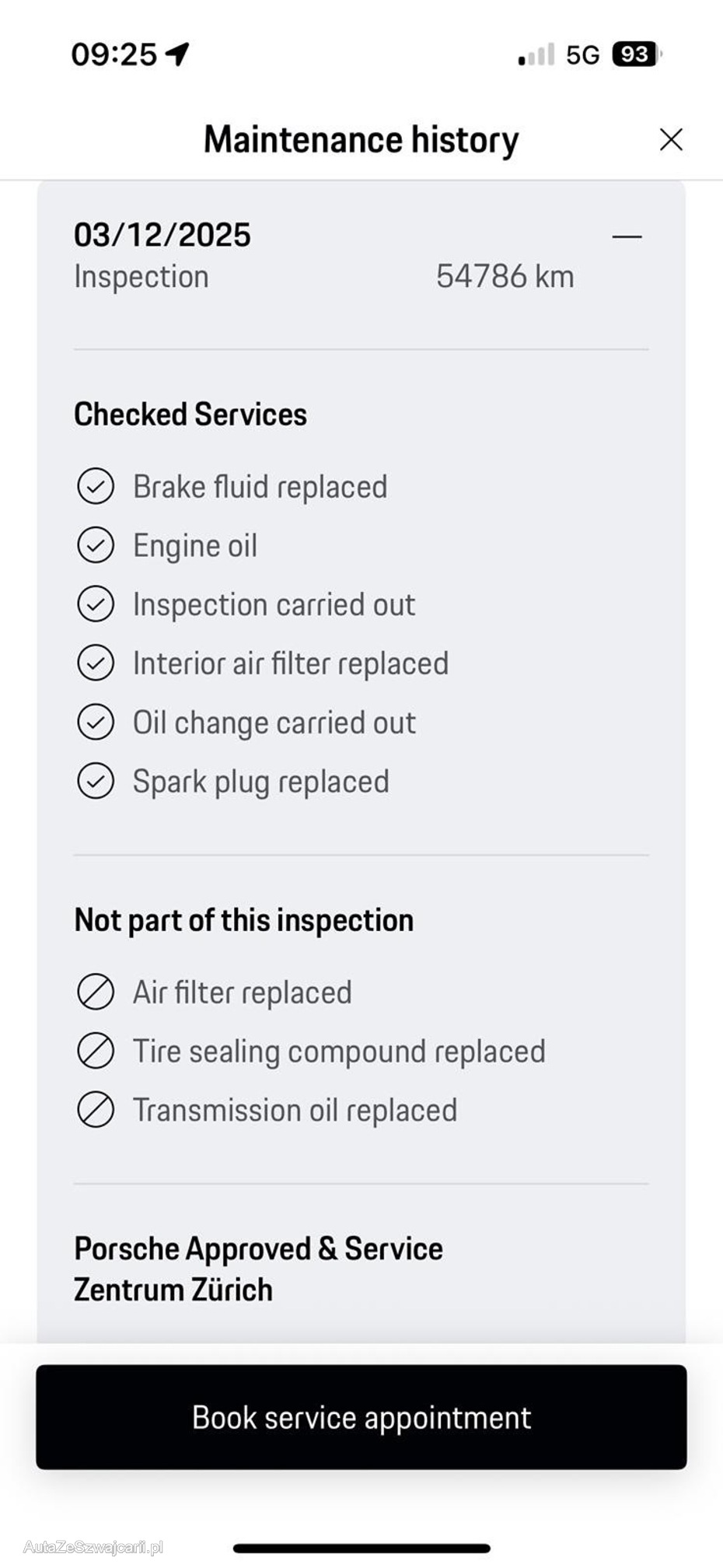The height and width of the screenshot is (1568, 723).
Task: Tap the Oil change carried out checkmark
Action: pos(96,723)
